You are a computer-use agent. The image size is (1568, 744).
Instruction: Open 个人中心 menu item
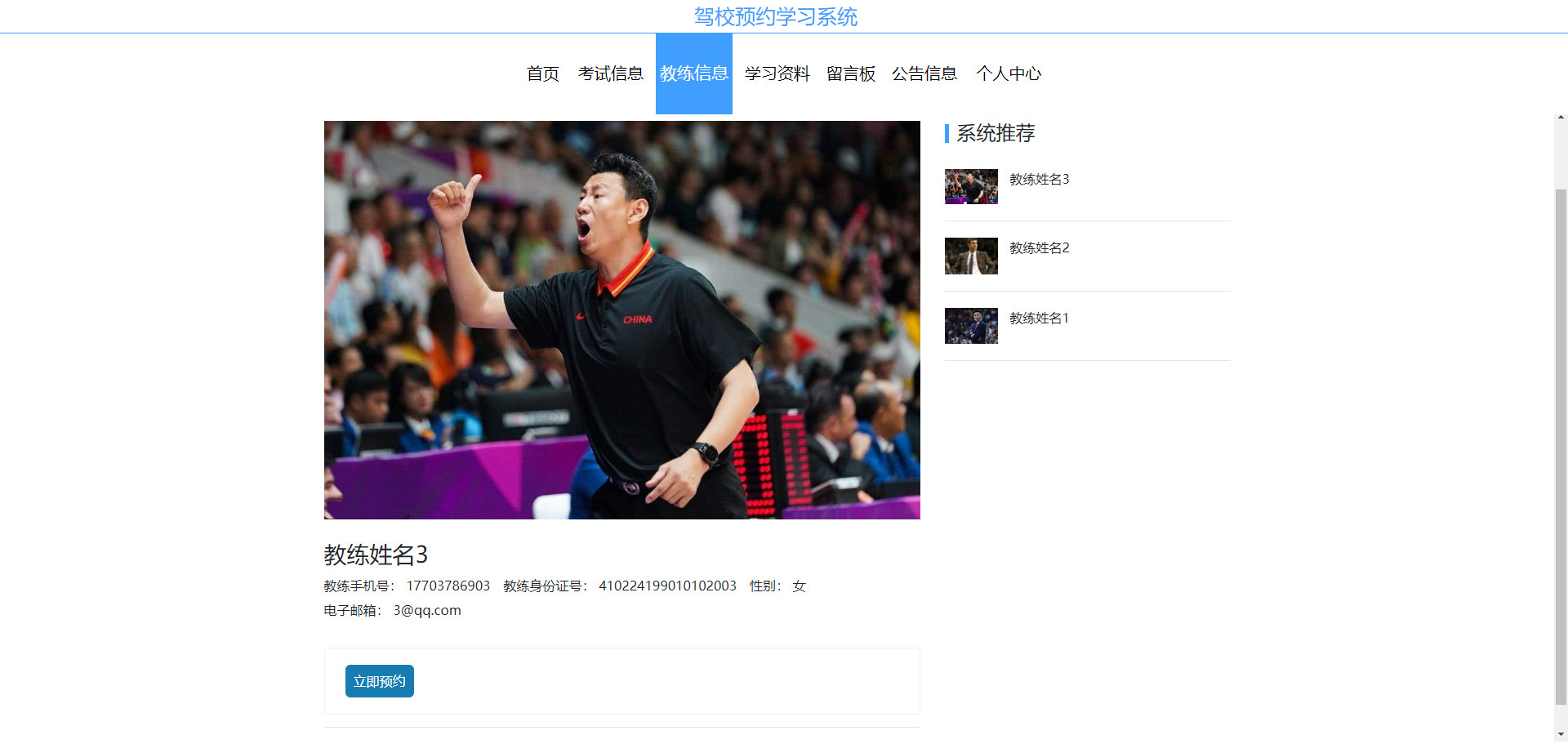point(1008,74)
